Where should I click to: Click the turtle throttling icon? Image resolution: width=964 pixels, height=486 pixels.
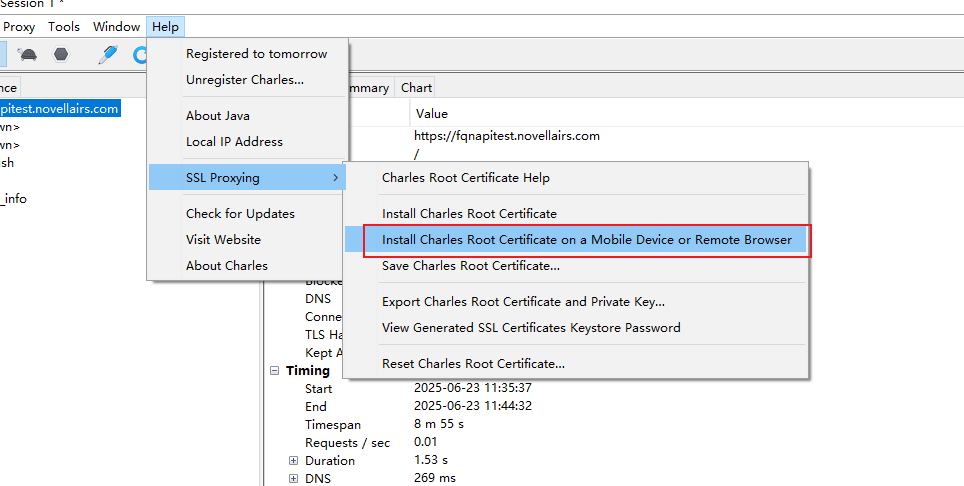29,55
